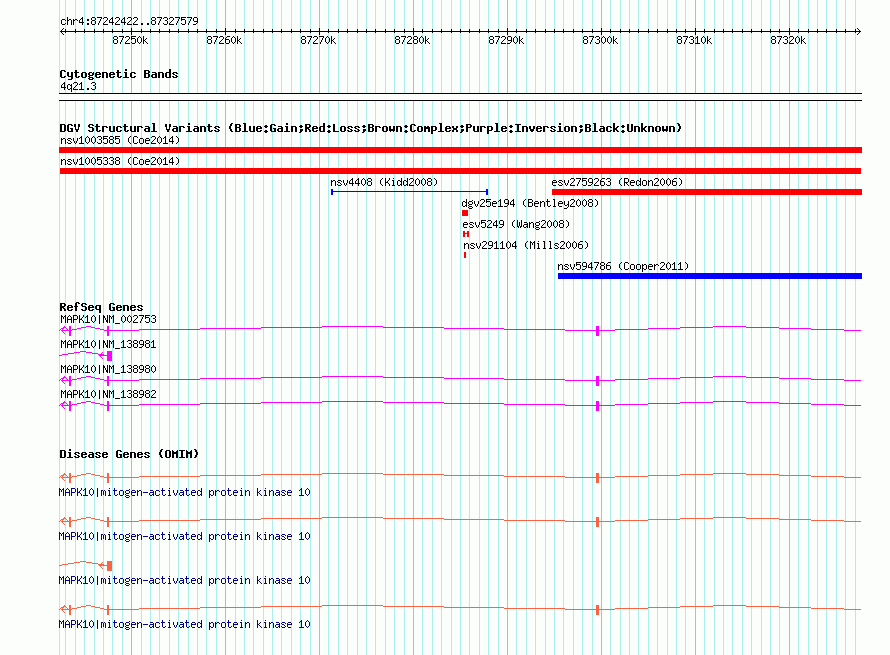Click the nsv1003585 (Coe2014) red loss bar

point(460,150)
